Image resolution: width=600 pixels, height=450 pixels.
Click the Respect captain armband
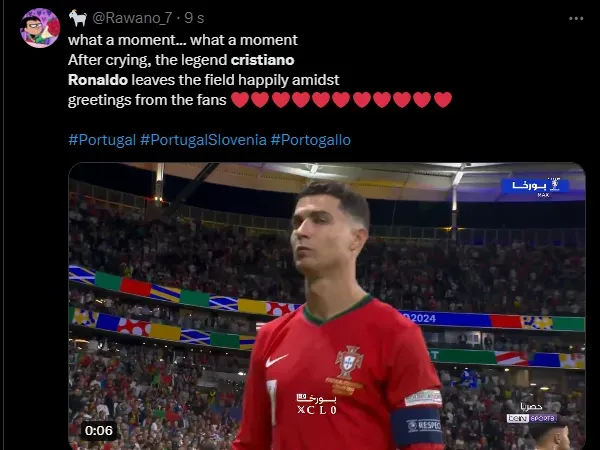tap(417, 427)
